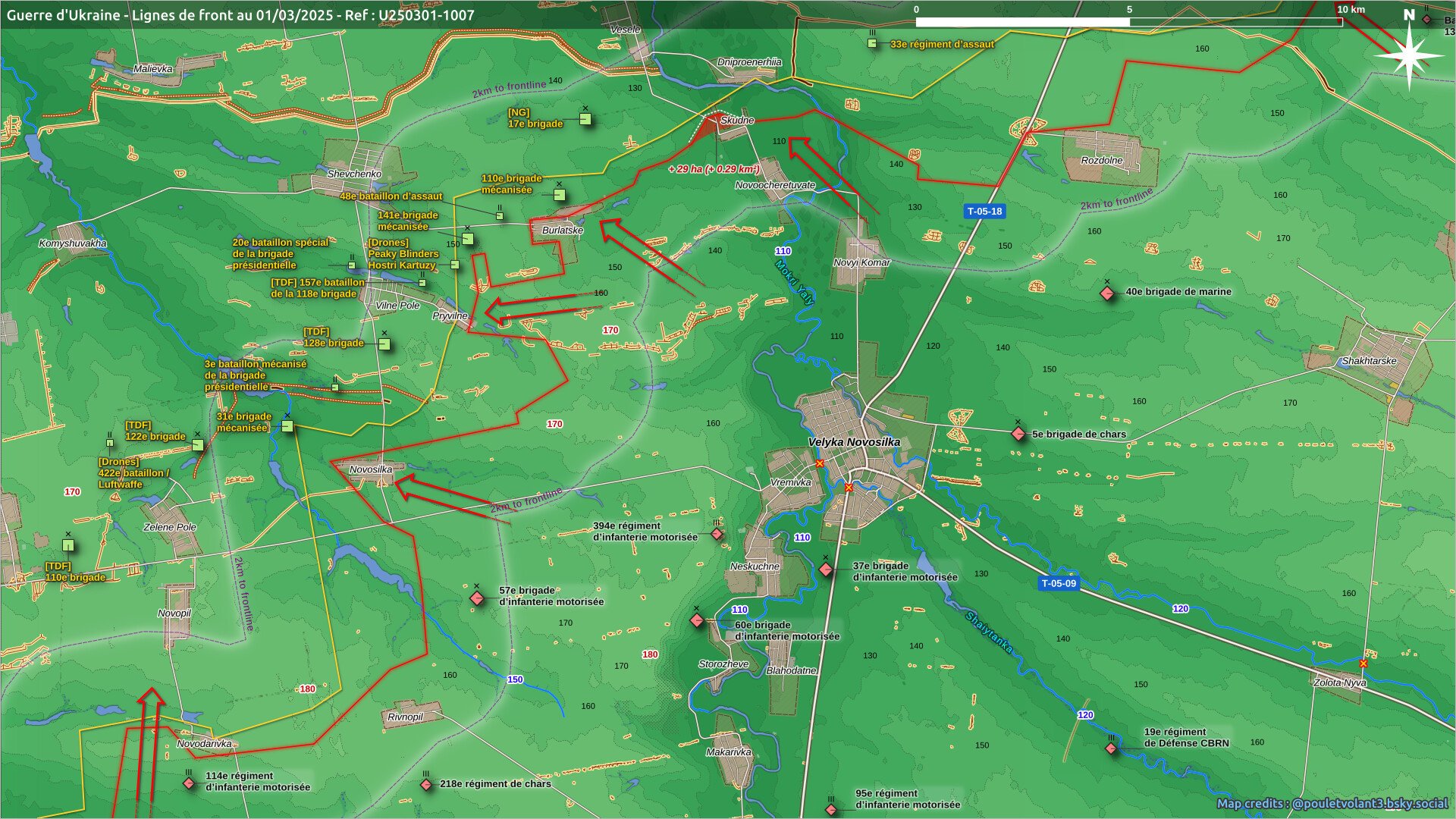Click the 422e bataillon Luftwaffe drones label
This screenshot has height=819, width=1456.
pos(133,473)
